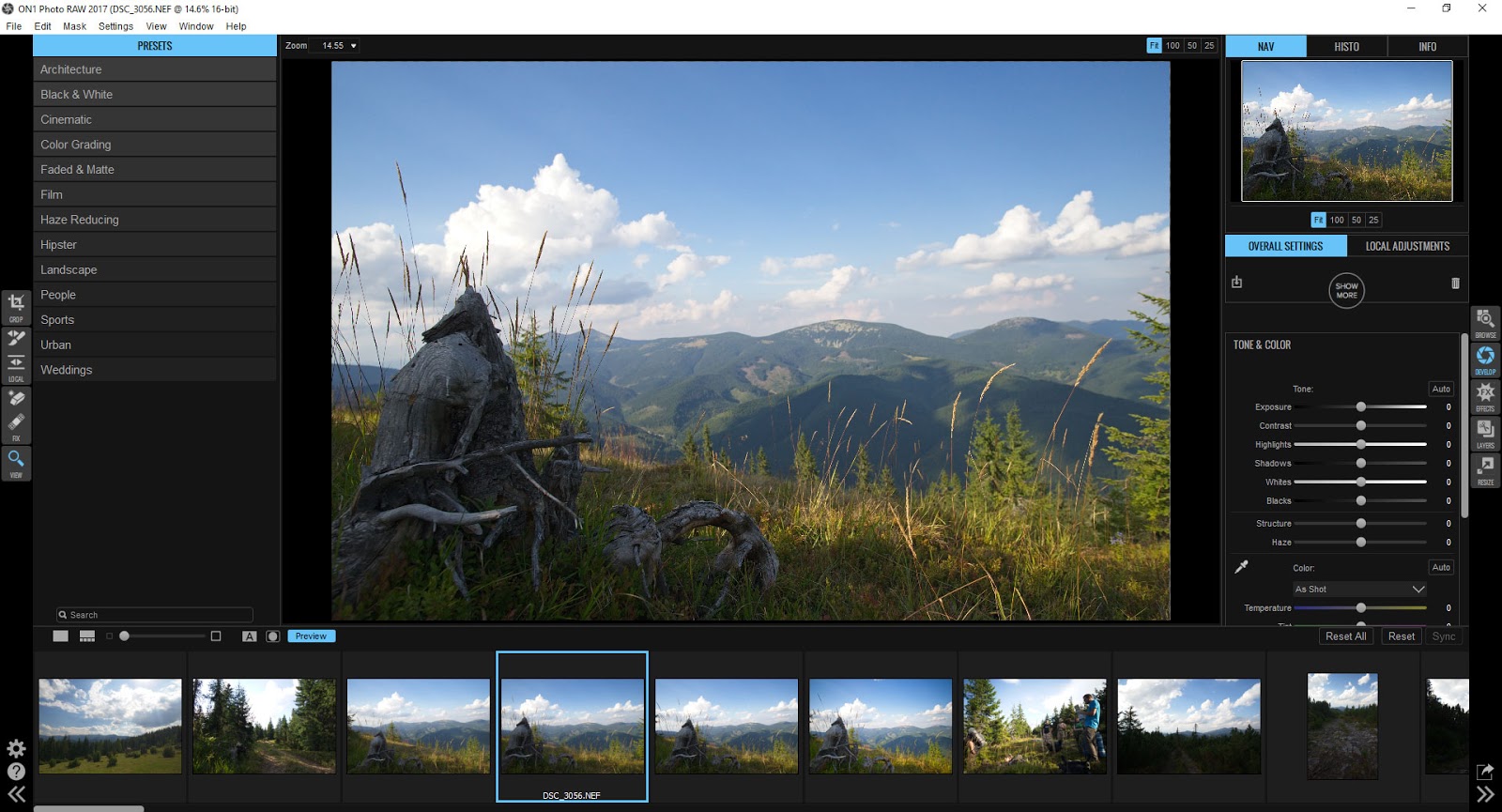Screen dimensions: 1502x812
Task: Toggle the Preview button
Action: point(311,636)
